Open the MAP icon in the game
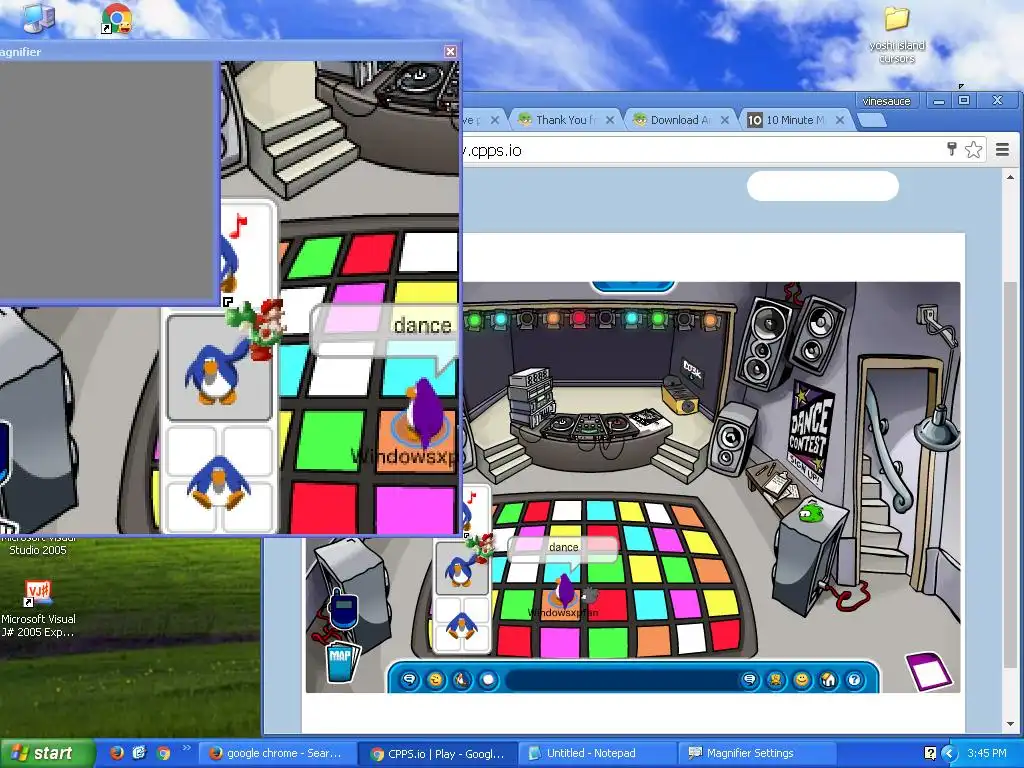This screenshot has width=1024, height=768. coord(342,661)
